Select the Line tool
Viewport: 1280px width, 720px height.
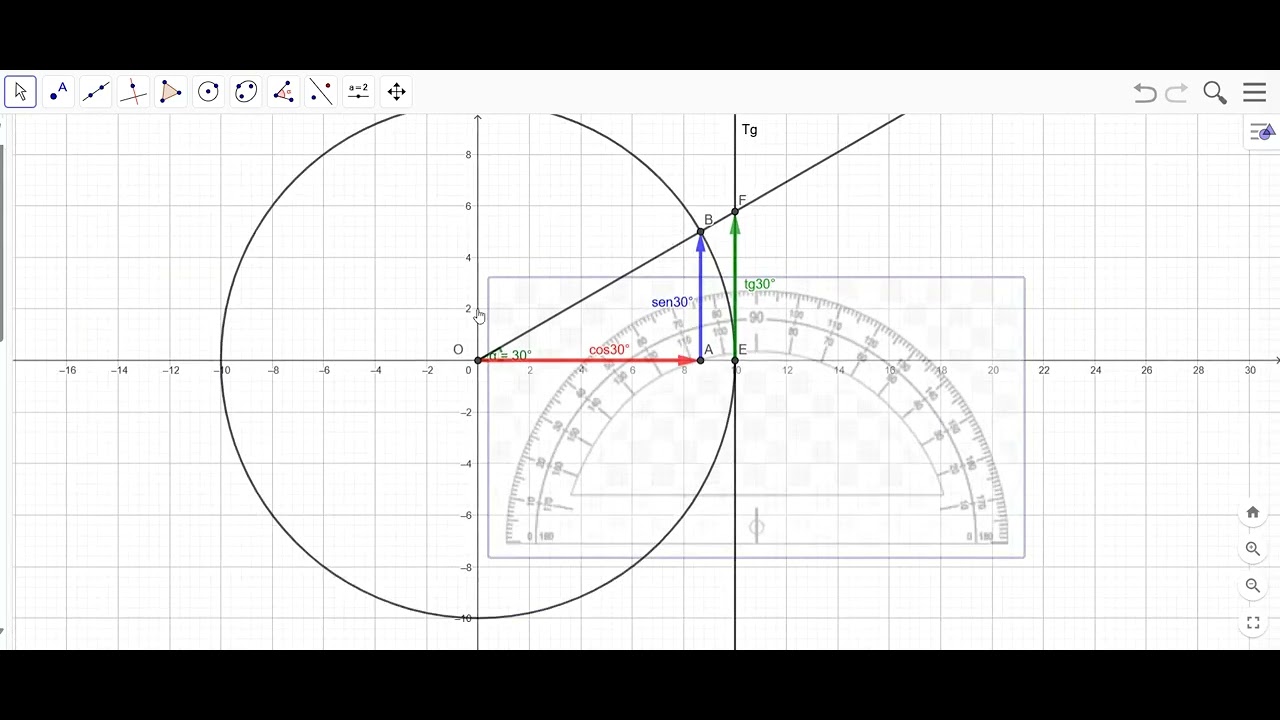pos(96,92)
